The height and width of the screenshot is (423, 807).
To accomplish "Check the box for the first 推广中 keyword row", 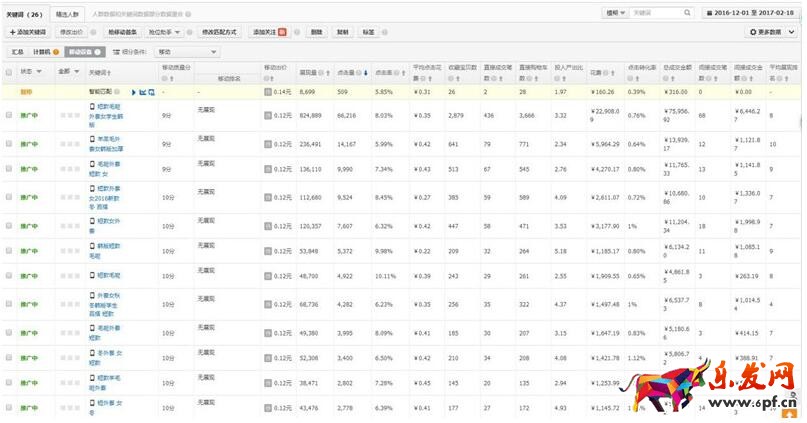I will (x=9, y=116).
